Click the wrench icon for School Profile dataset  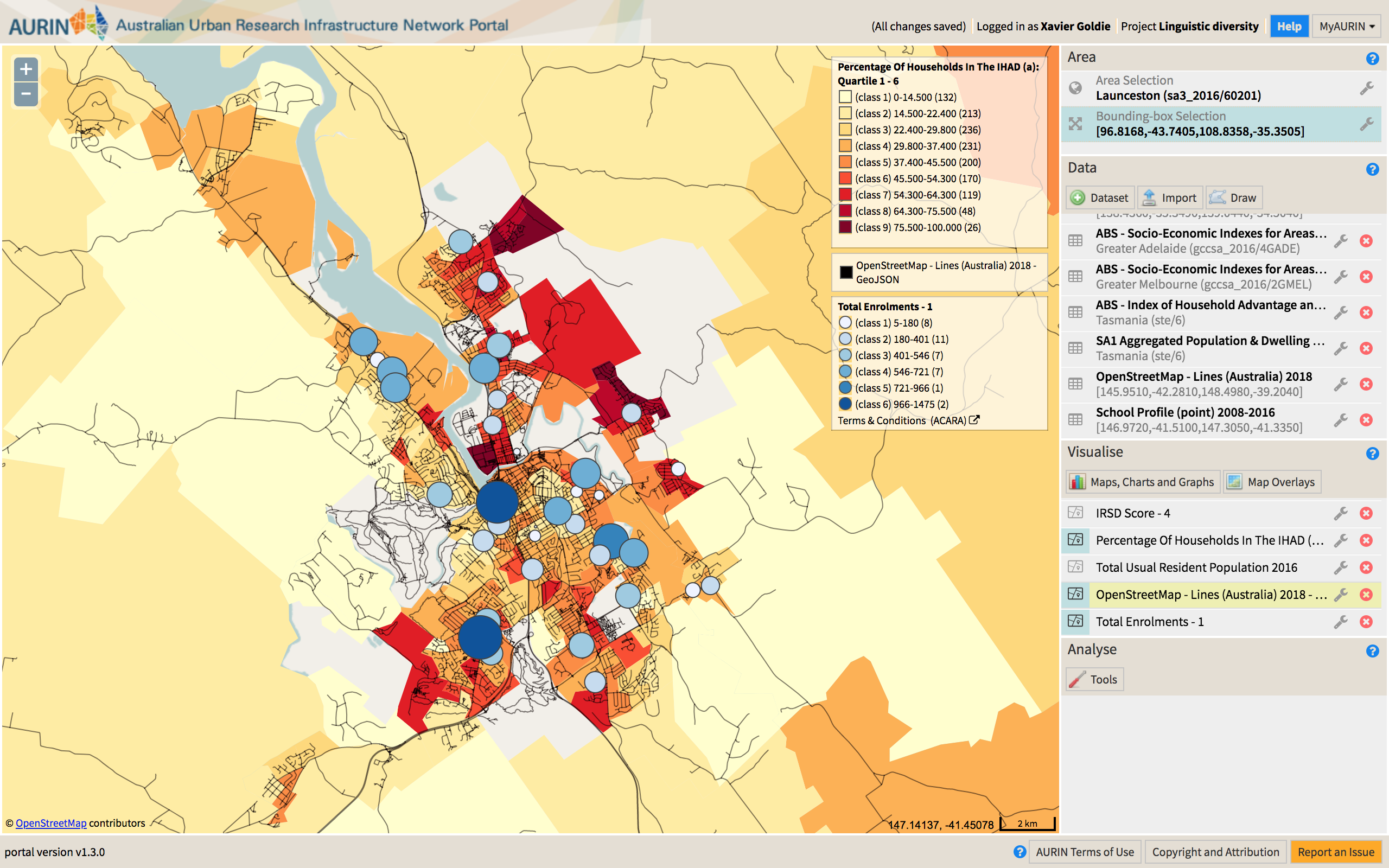pyautogui.click(x=1341, y=419)
